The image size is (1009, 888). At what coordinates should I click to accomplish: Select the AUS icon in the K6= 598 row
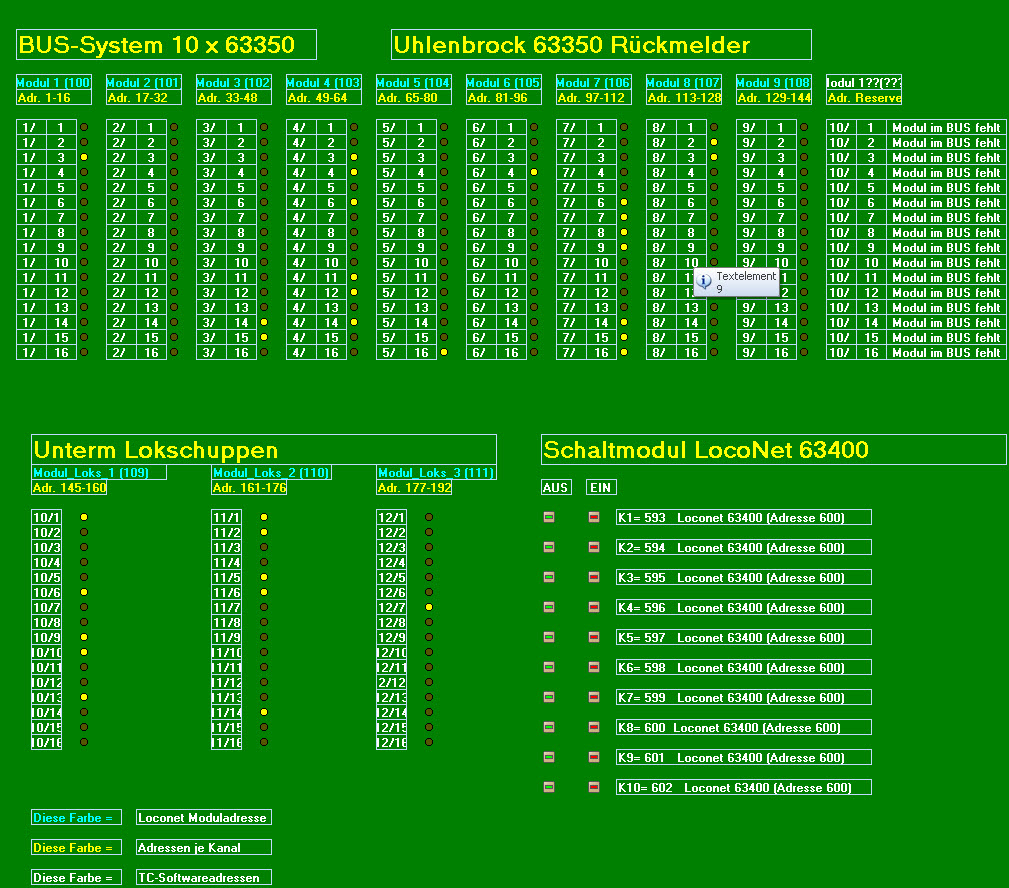[x=549, y=667]
